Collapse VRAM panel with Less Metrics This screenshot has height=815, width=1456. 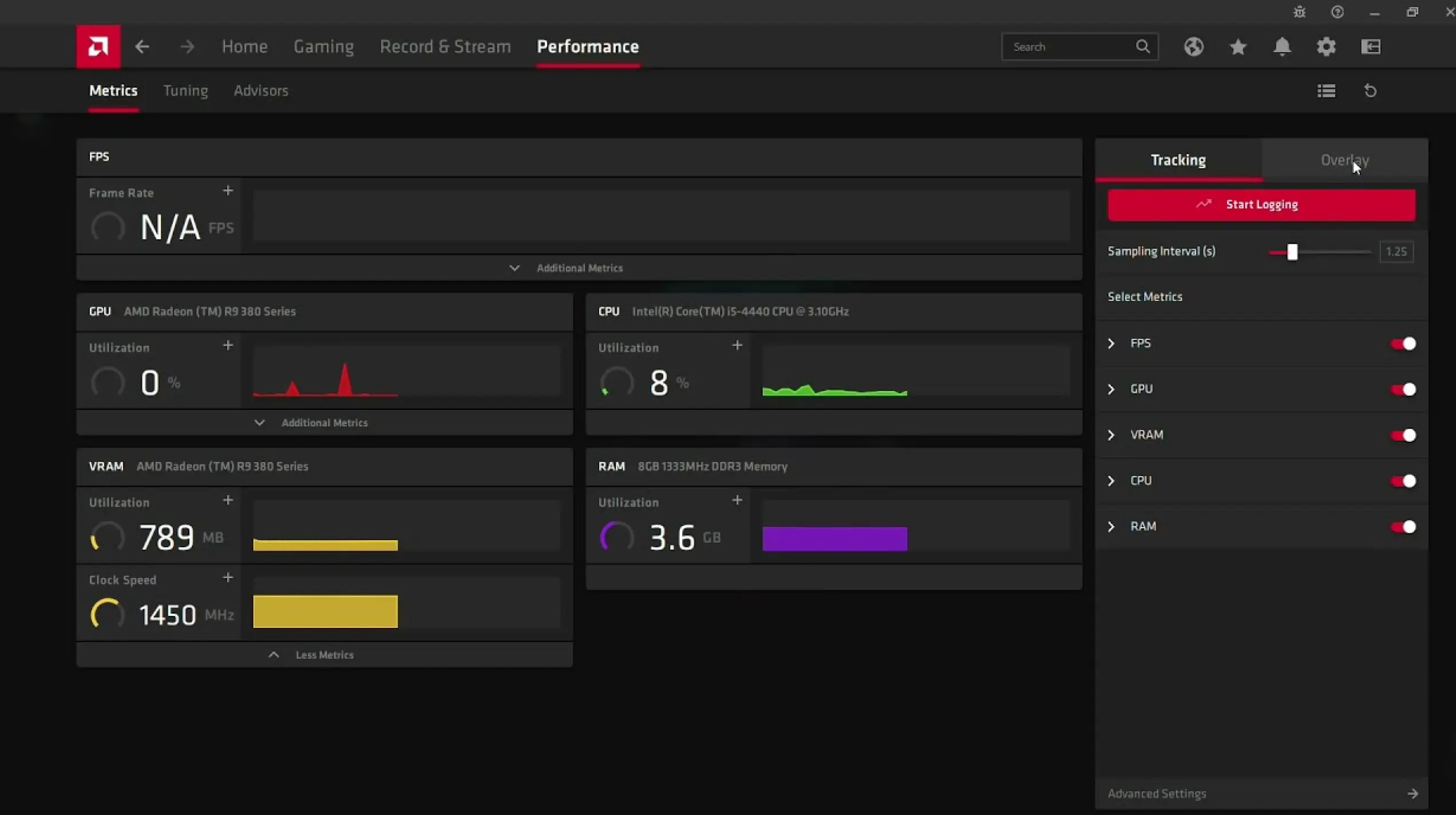click(x=324, y=655)
